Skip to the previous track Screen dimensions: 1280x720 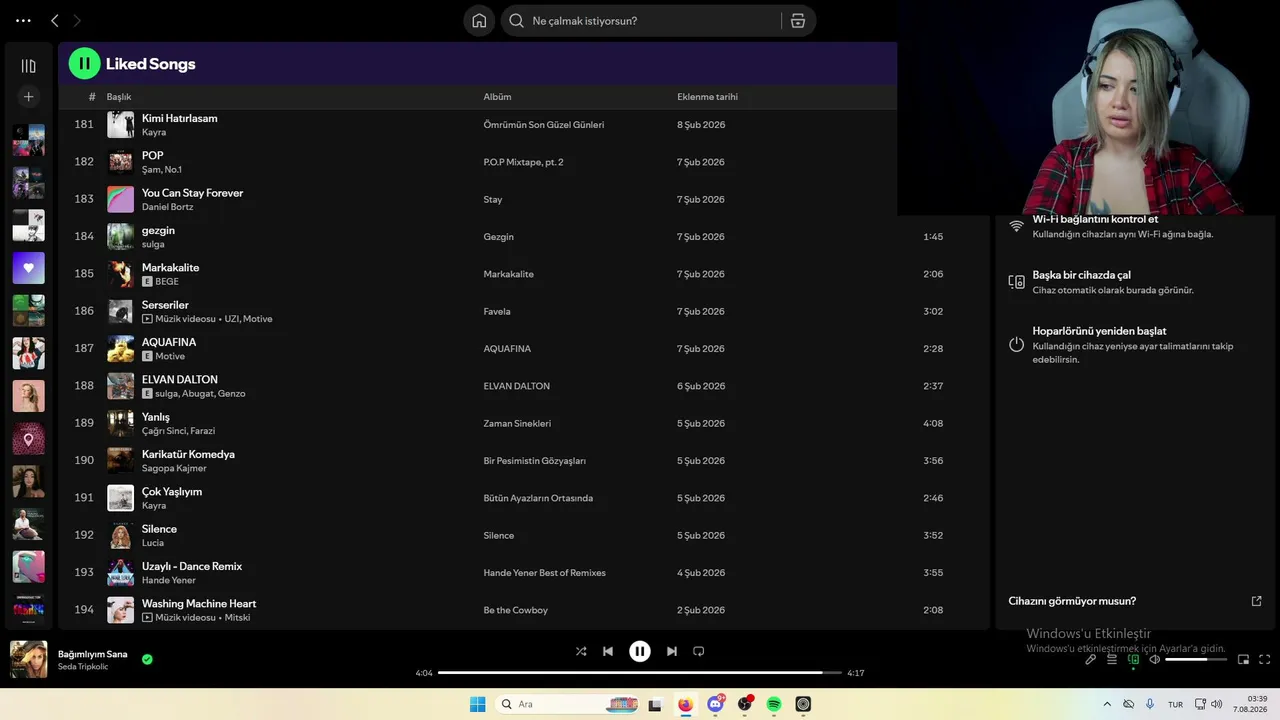[608, 651]
